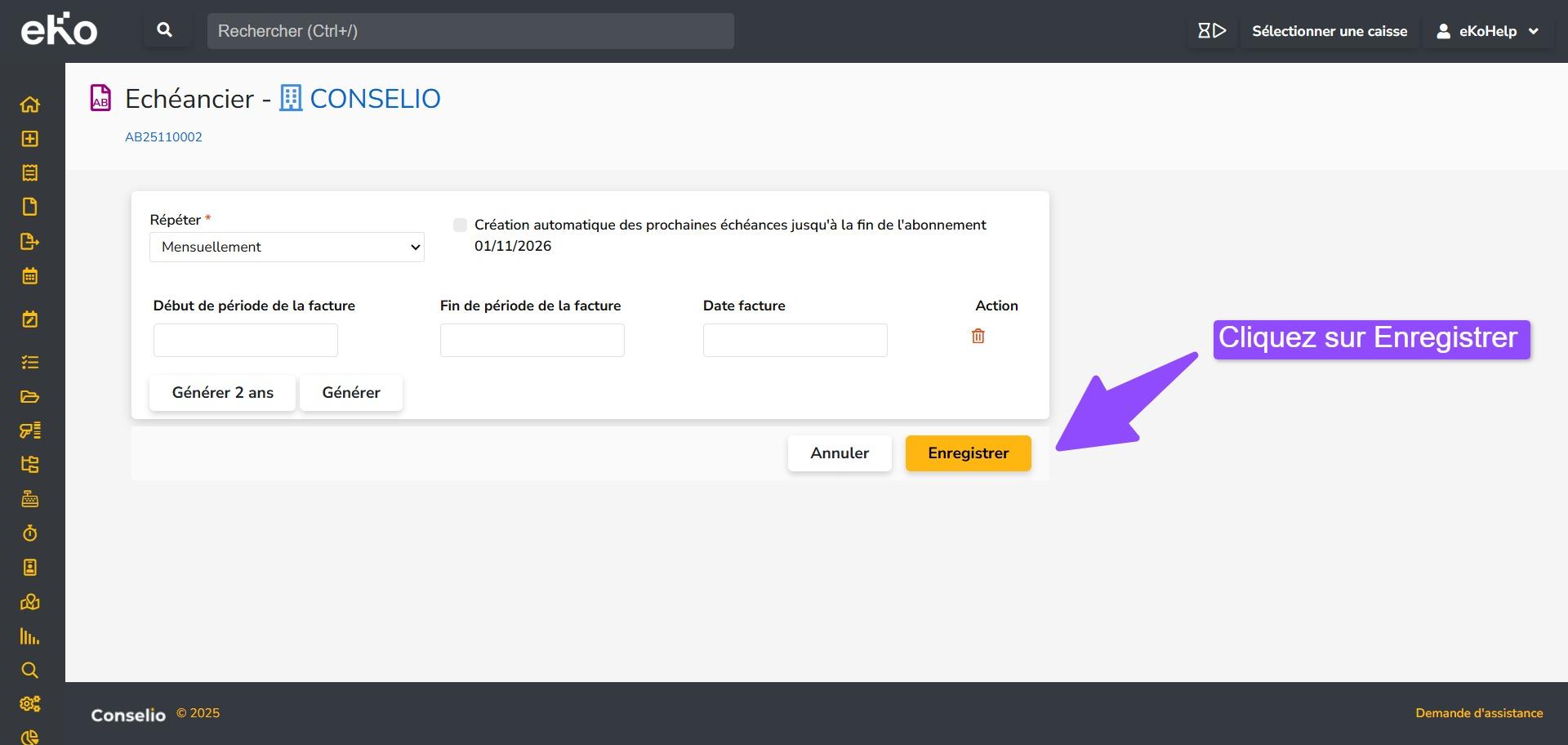Screen dimensions: 1568x745
Task: Open the calendar icon in sidebar
Action: tap(30, 276)
